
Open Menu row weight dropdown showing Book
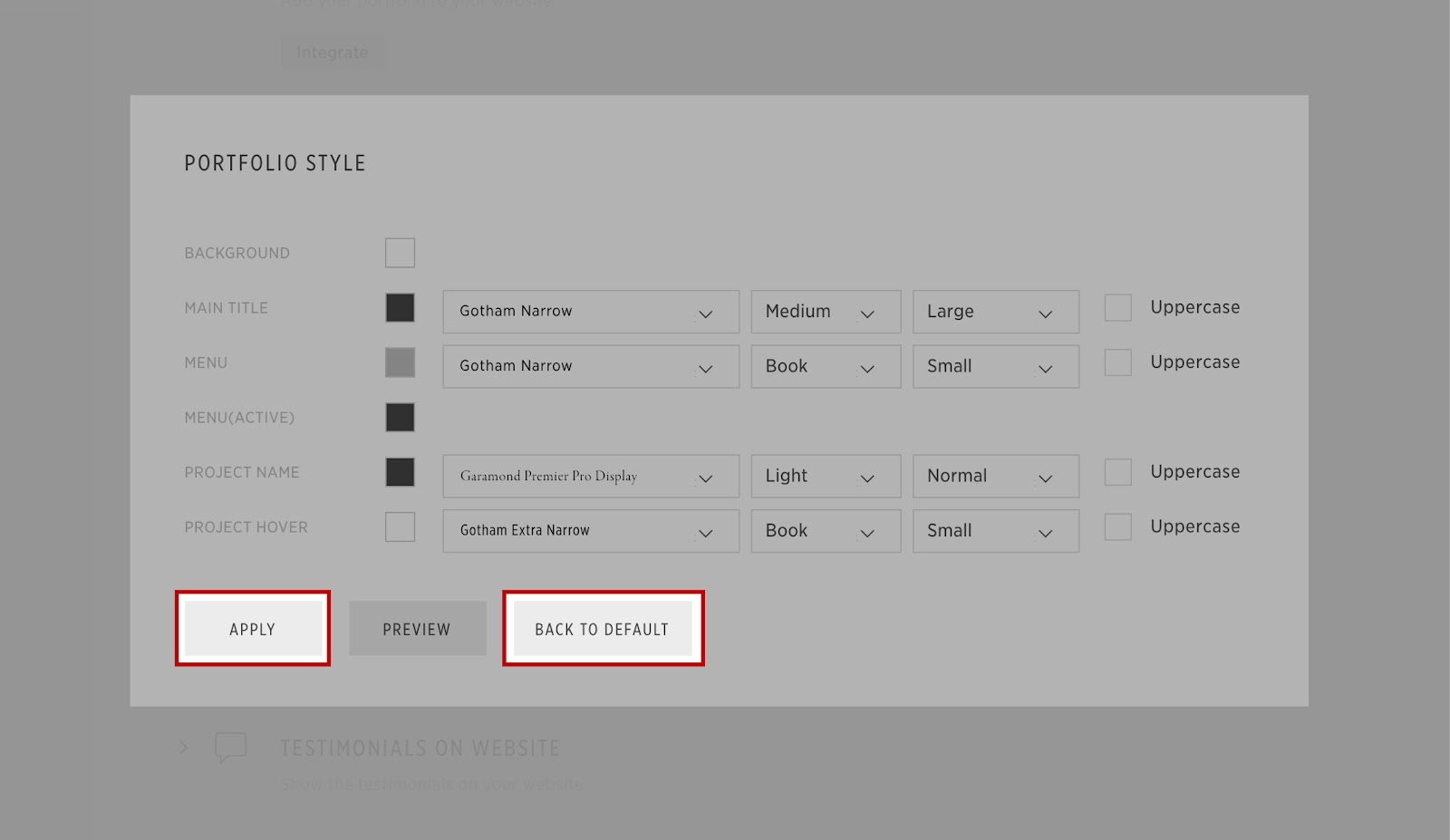point(826,366)
